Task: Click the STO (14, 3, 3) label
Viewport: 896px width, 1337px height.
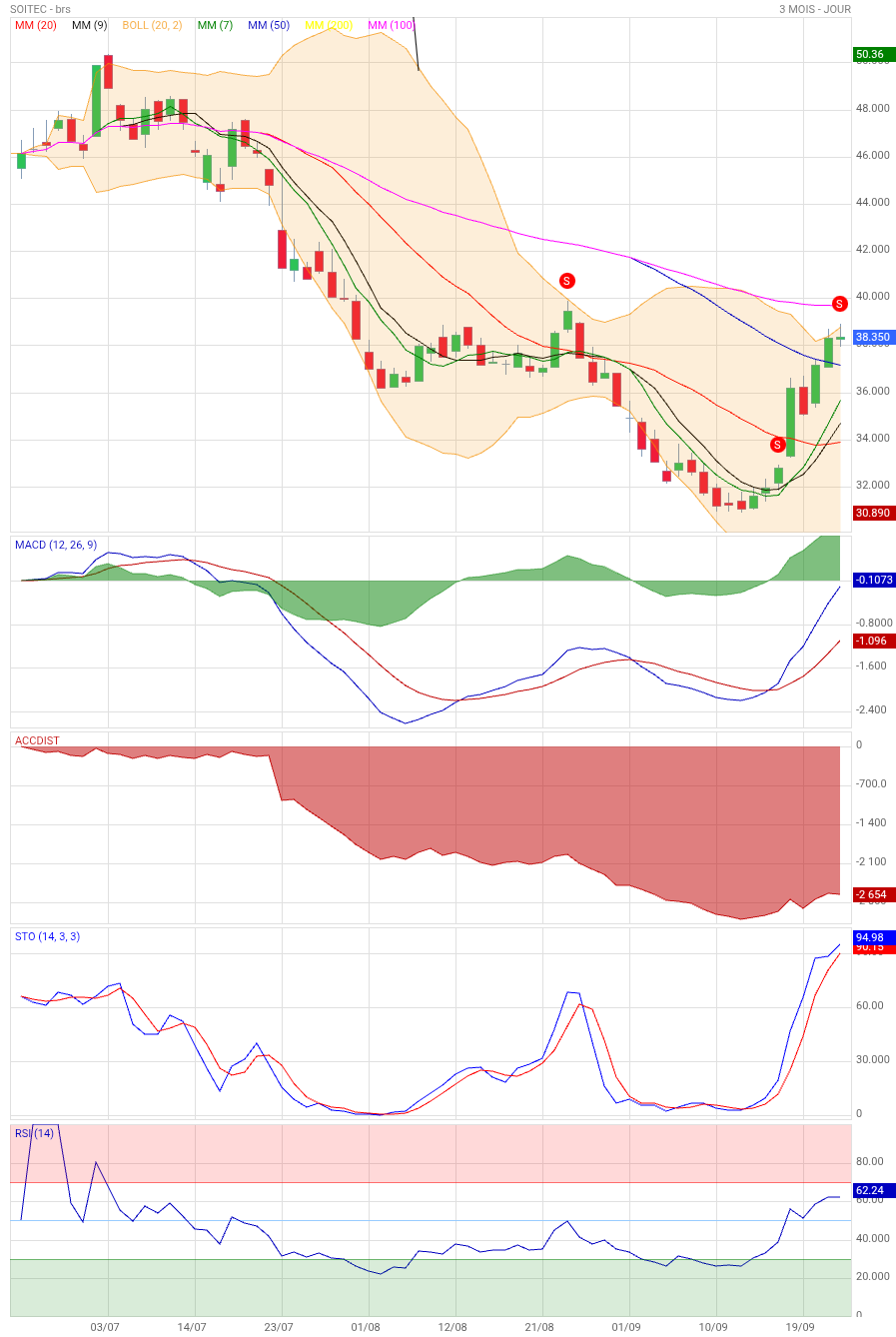Action: click(x=47, y=936)
